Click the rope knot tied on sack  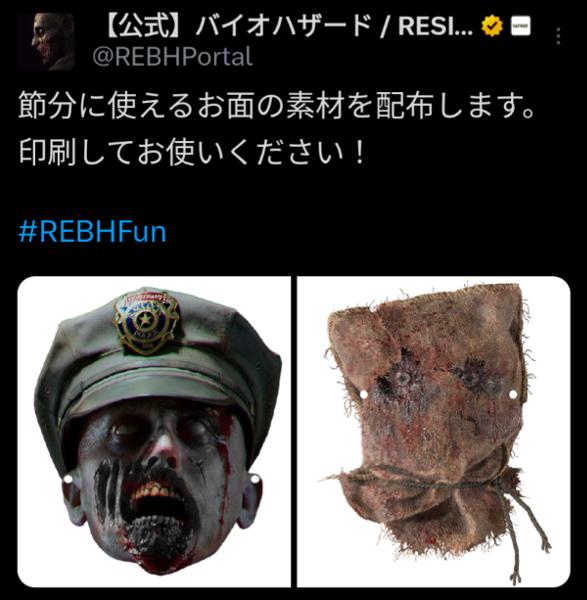497,483
